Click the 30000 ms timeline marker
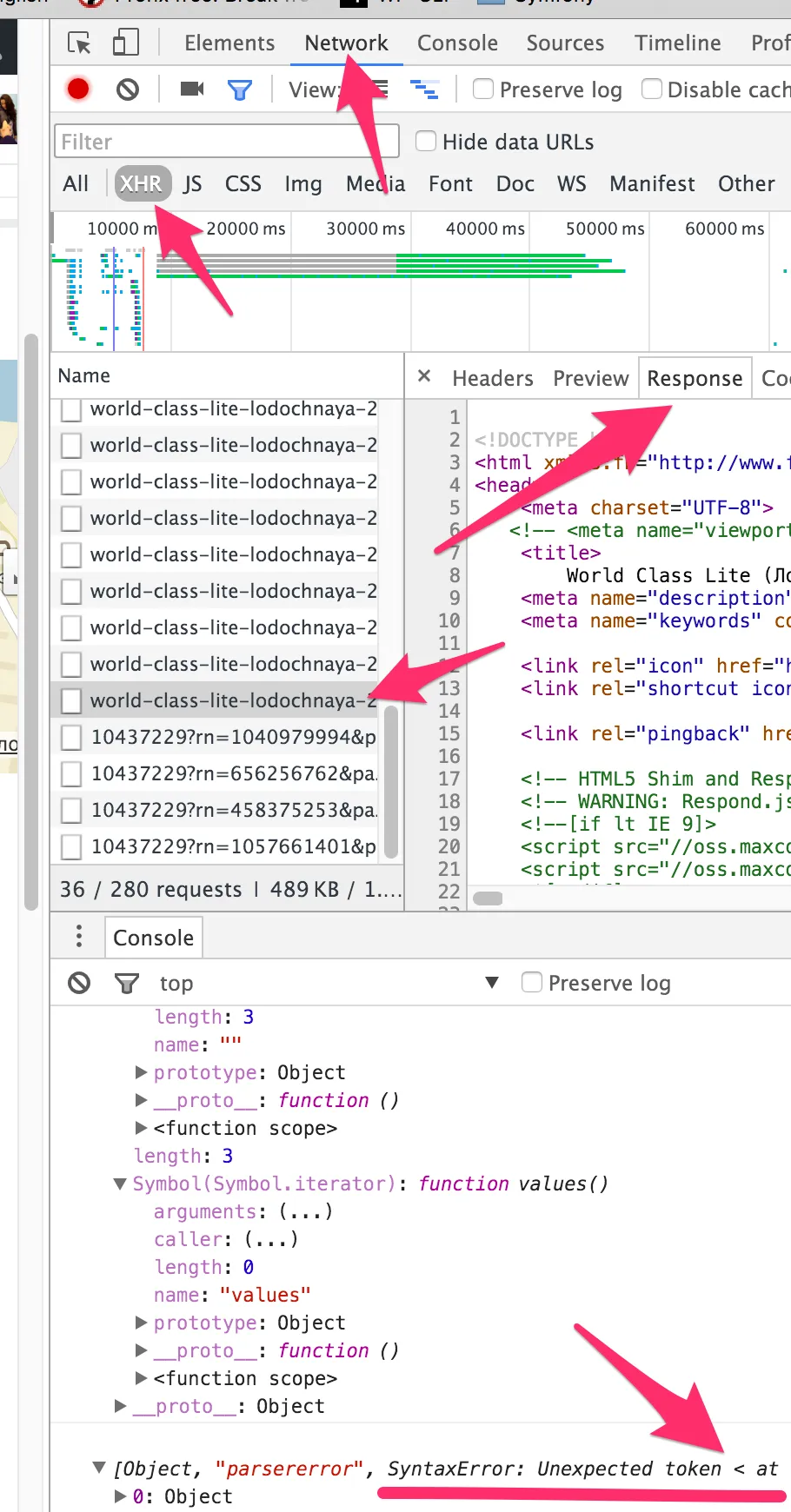The image size is (791, 1512). coord(365,228)
